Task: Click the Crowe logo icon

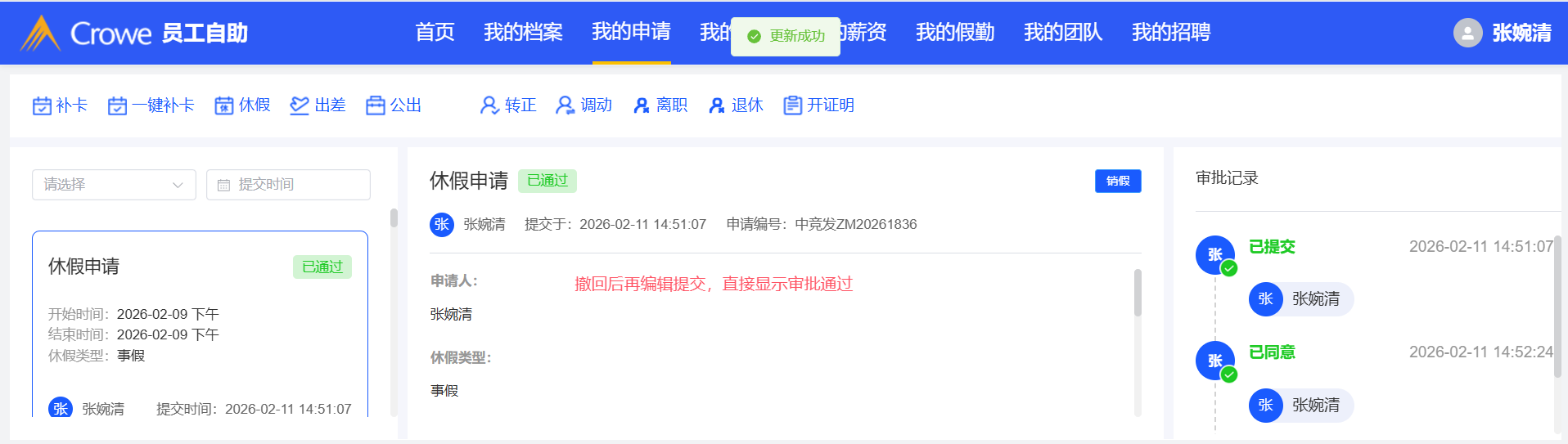Action: 41,33
